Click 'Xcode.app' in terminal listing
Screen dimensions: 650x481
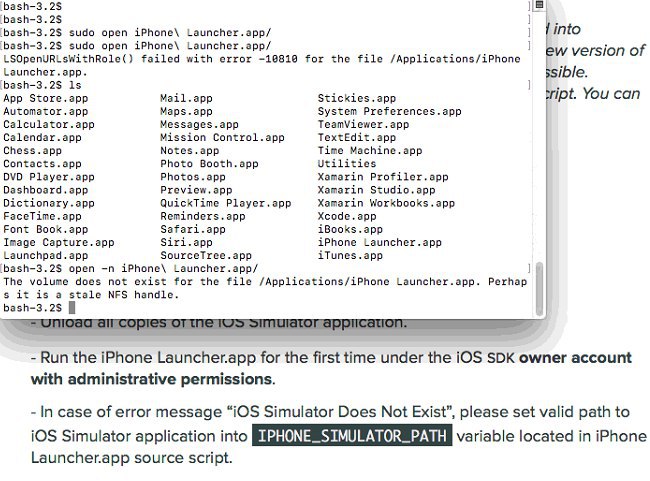(x=347, y=216)
